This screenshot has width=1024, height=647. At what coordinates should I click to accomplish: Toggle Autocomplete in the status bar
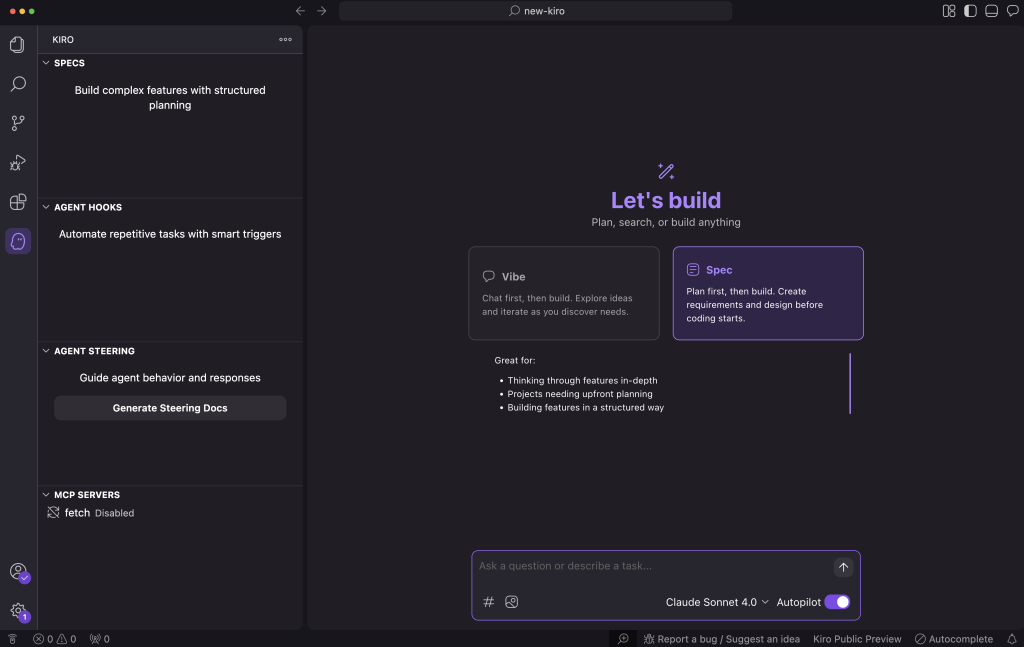pos(953,639)
